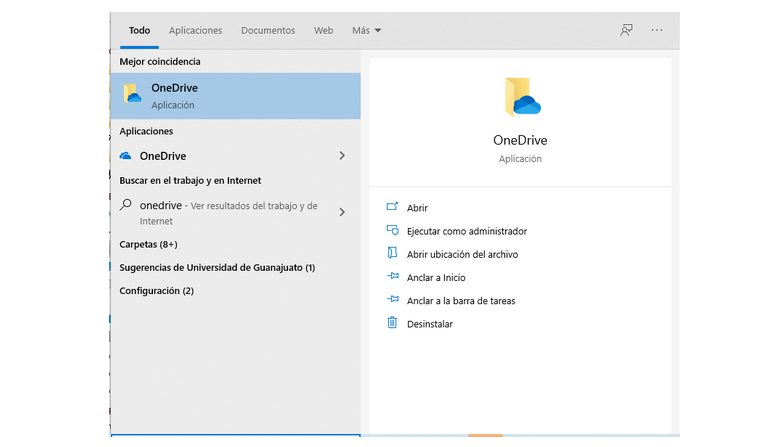The height and width of the screenshot is (447, 769).
Task: Select the Documentos tab
Action: 268,30
